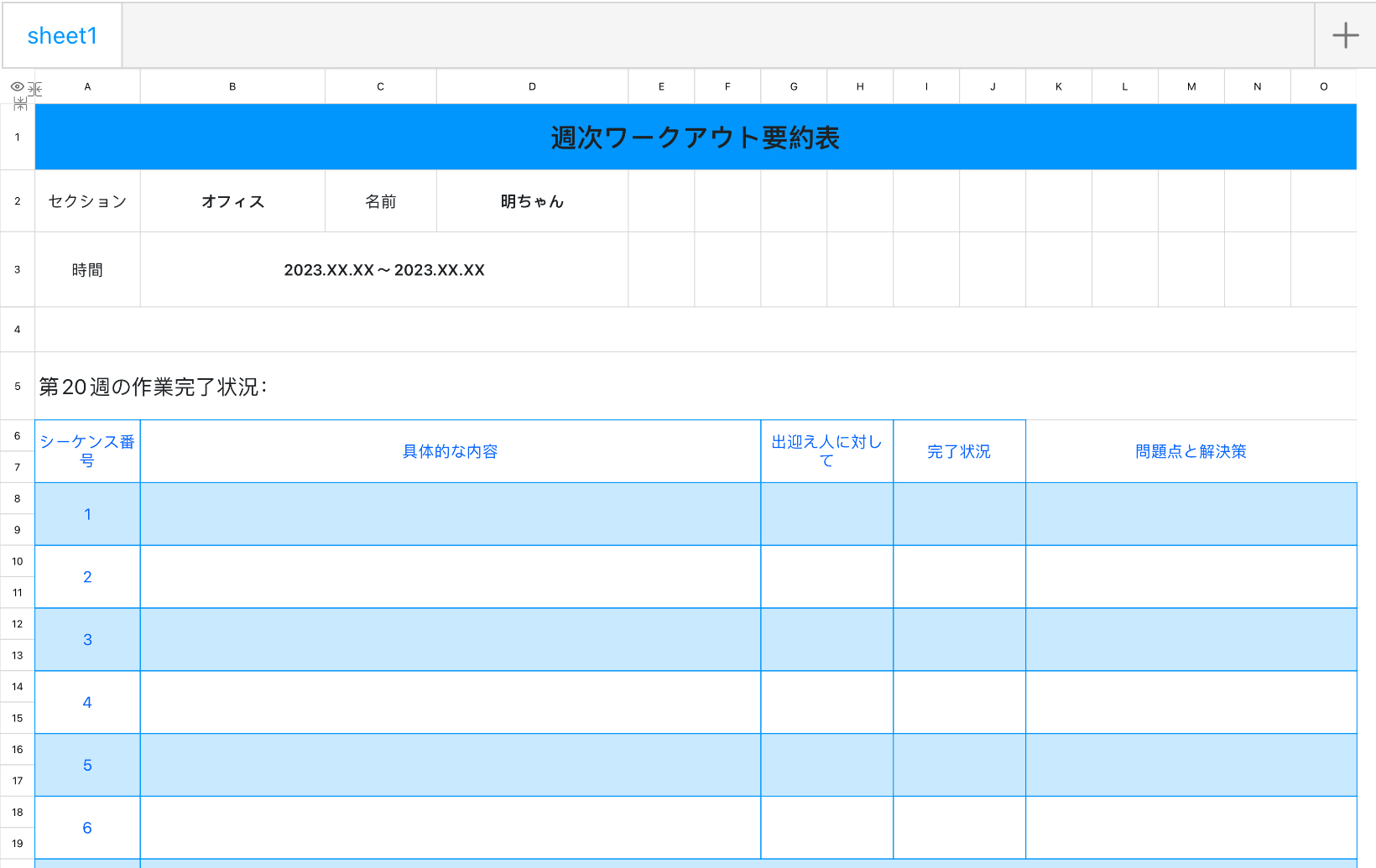The height and width of the screenshot is (868, 1376).
Task: Add a new sheet with plus button
Action: pyautogui.click(x=1345, y=35)
